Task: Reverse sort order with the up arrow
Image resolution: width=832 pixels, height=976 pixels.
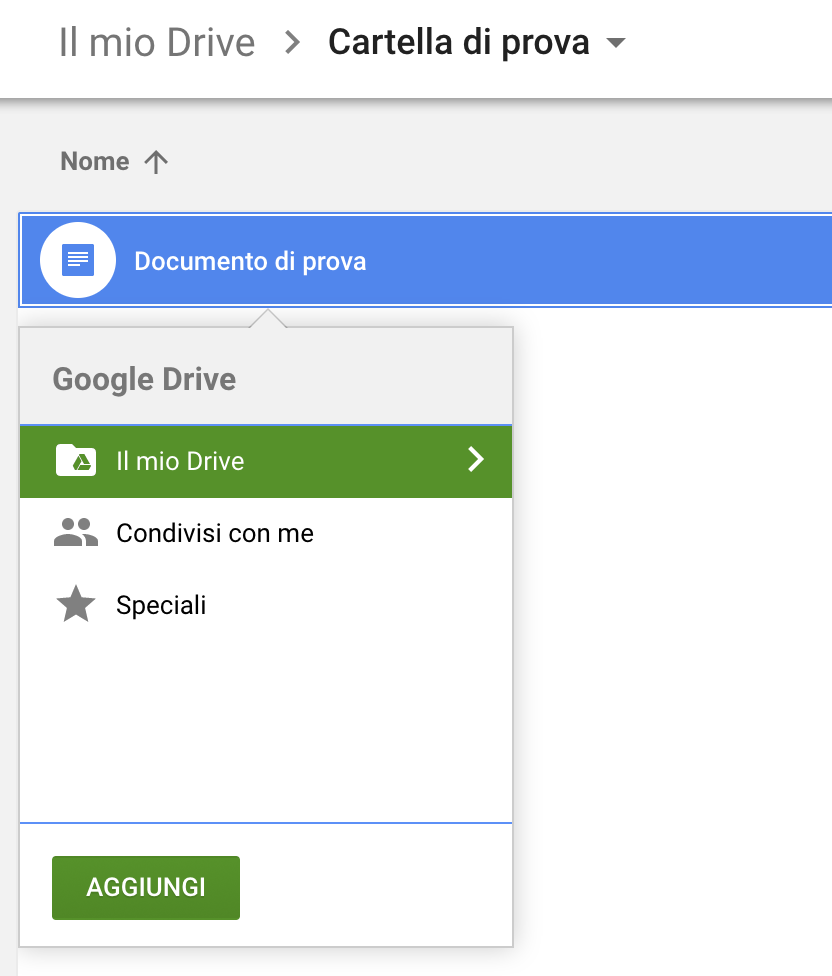Action: 156,162
